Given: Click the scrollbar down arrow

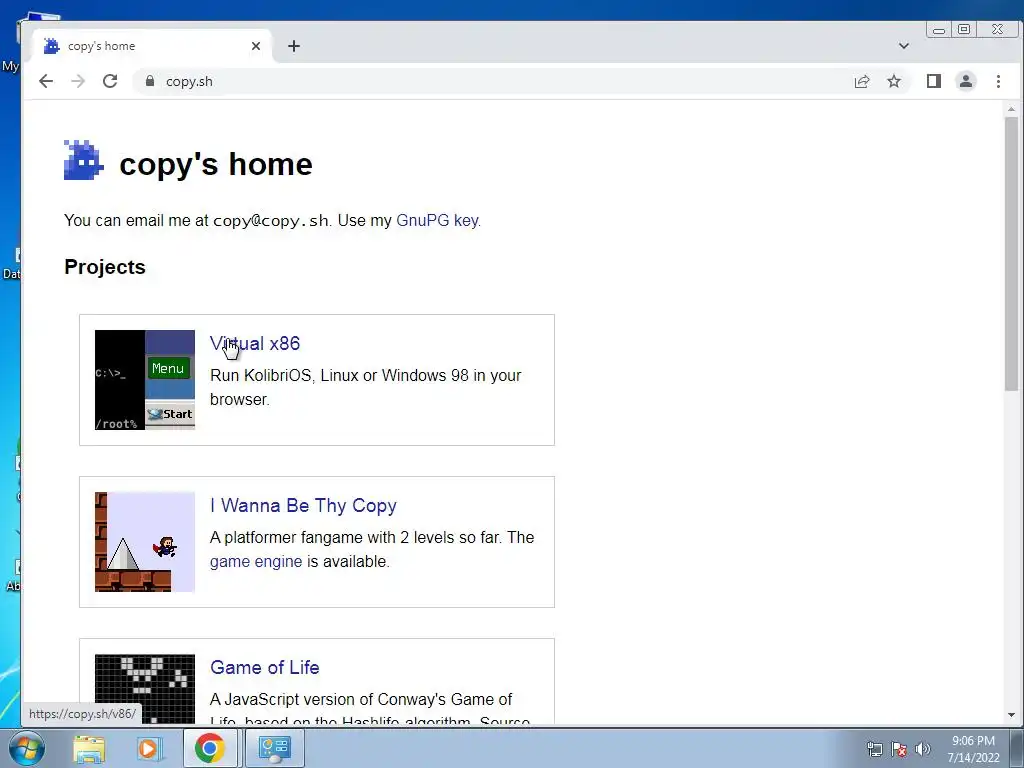Looking at the screenshot, I should point(1011,715).
